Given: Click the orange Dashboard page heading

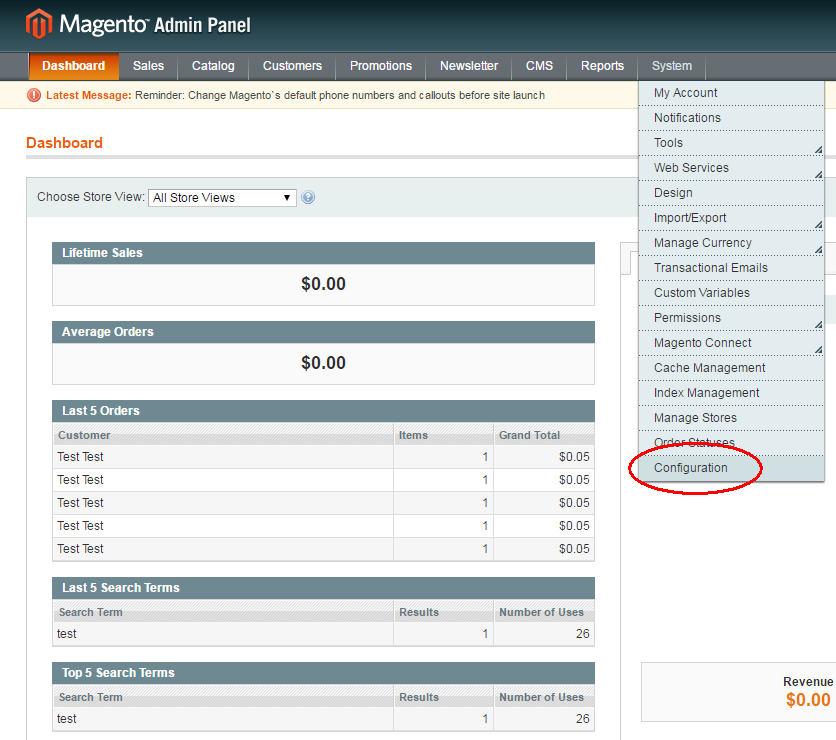Looking at the screenshot, I should coord(65,143).
